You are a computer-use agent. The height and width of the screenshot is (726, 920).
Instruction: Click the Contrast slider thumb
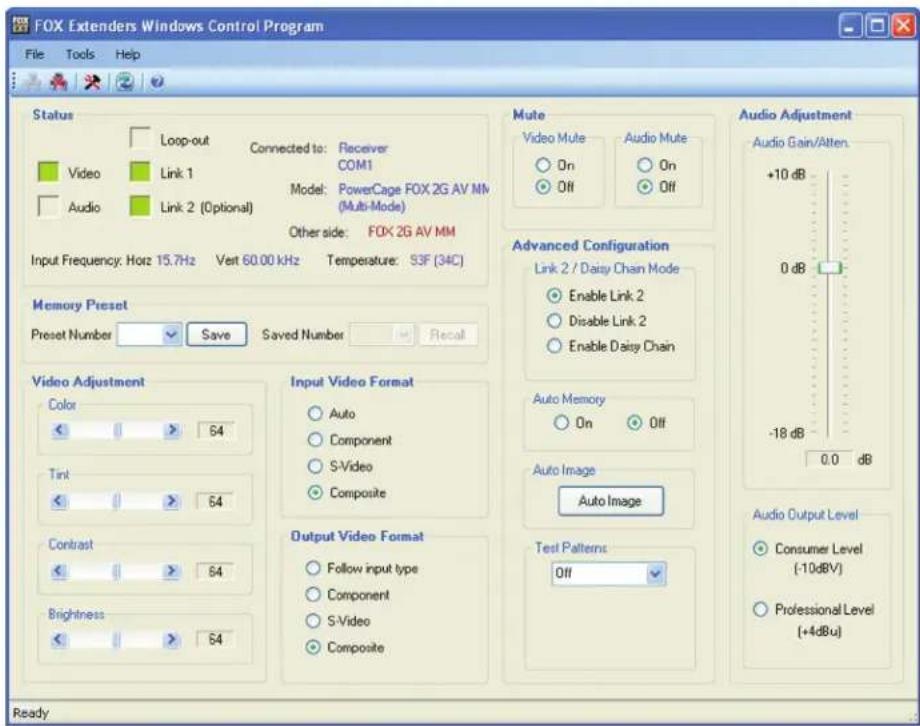(x=117, y=571)
